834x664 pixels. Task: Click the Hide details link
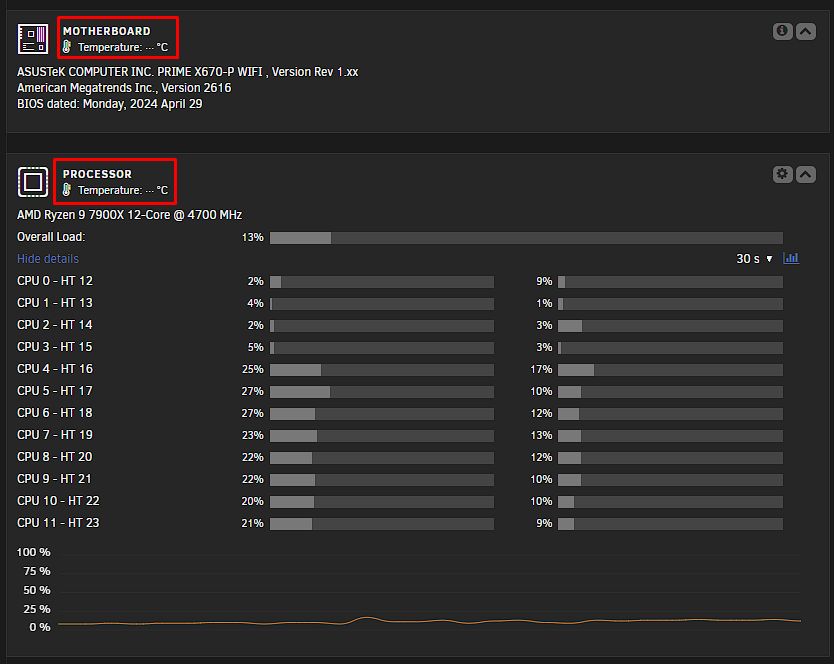(48, 259)
